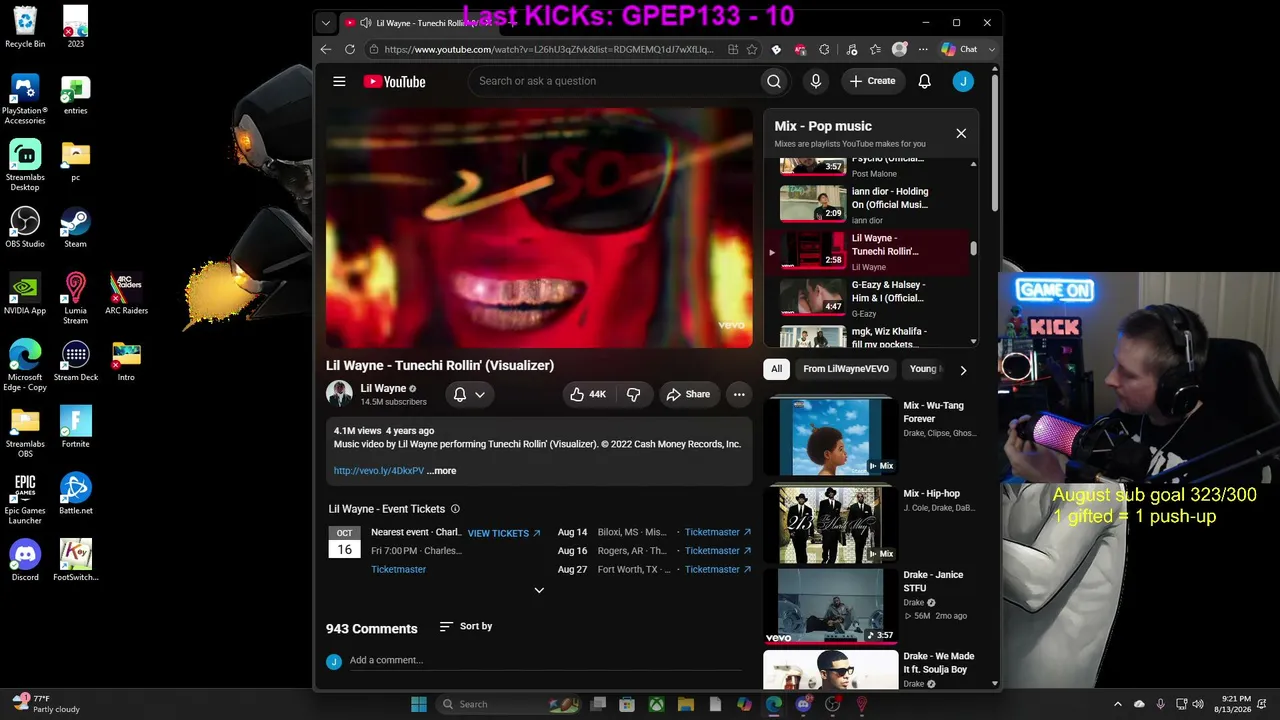Click the Create button on YouTube
Screen dimensions: 1280x720
click(x=873, y=81)
